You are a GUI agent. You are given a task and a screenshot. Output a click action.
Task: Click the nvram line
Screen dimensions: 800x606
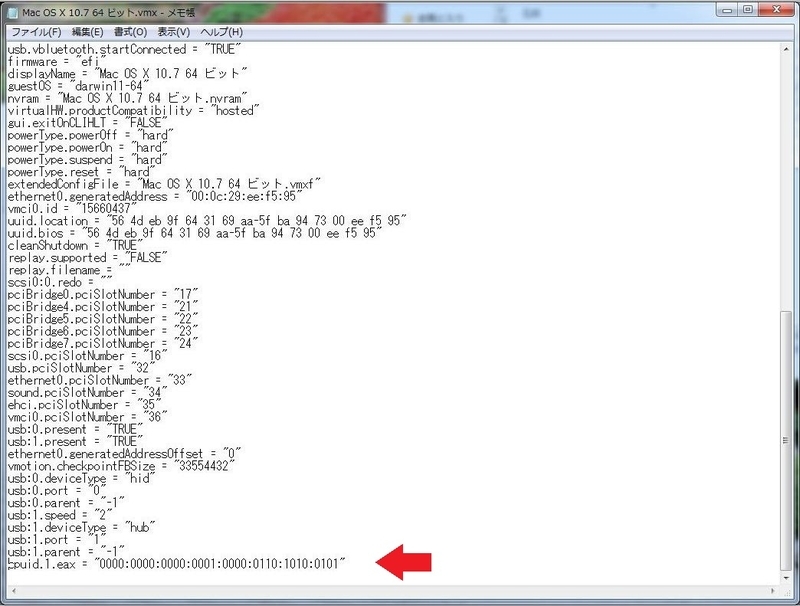pyautogui.click(x=128, y=98)
